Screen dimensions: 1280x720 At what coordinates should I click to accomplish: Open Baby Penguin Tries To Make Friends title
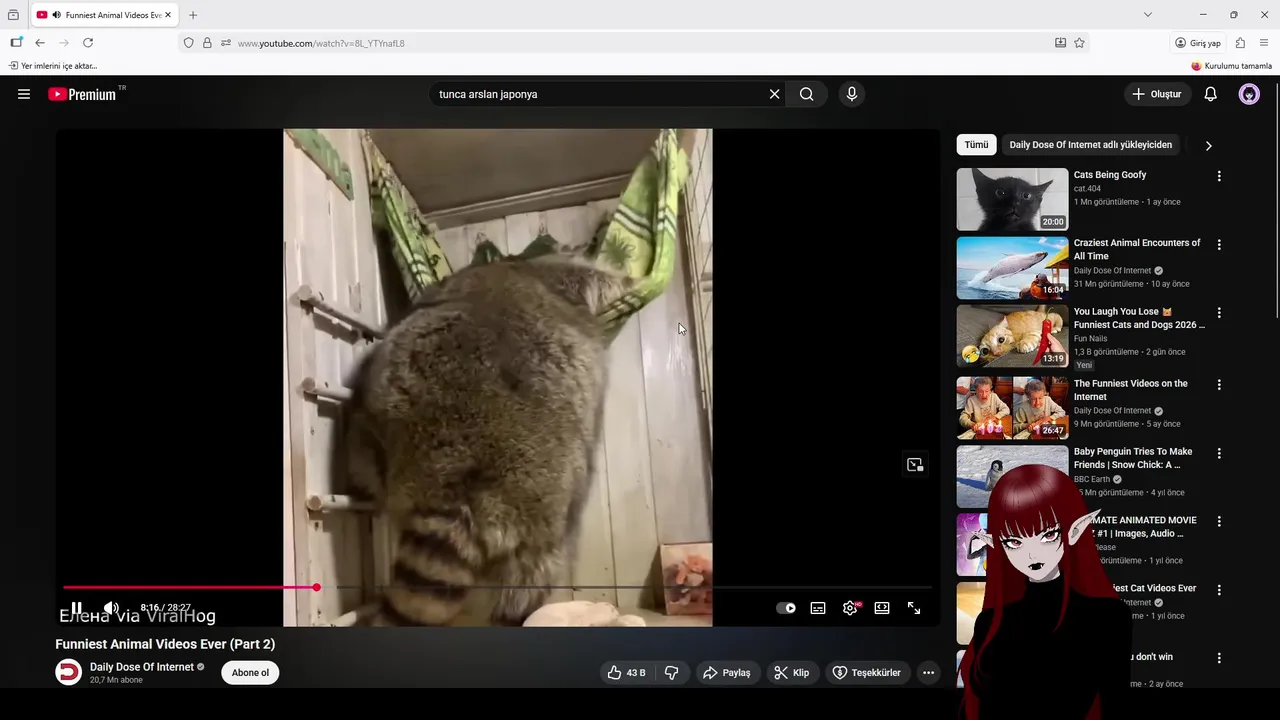[1133, 458]
